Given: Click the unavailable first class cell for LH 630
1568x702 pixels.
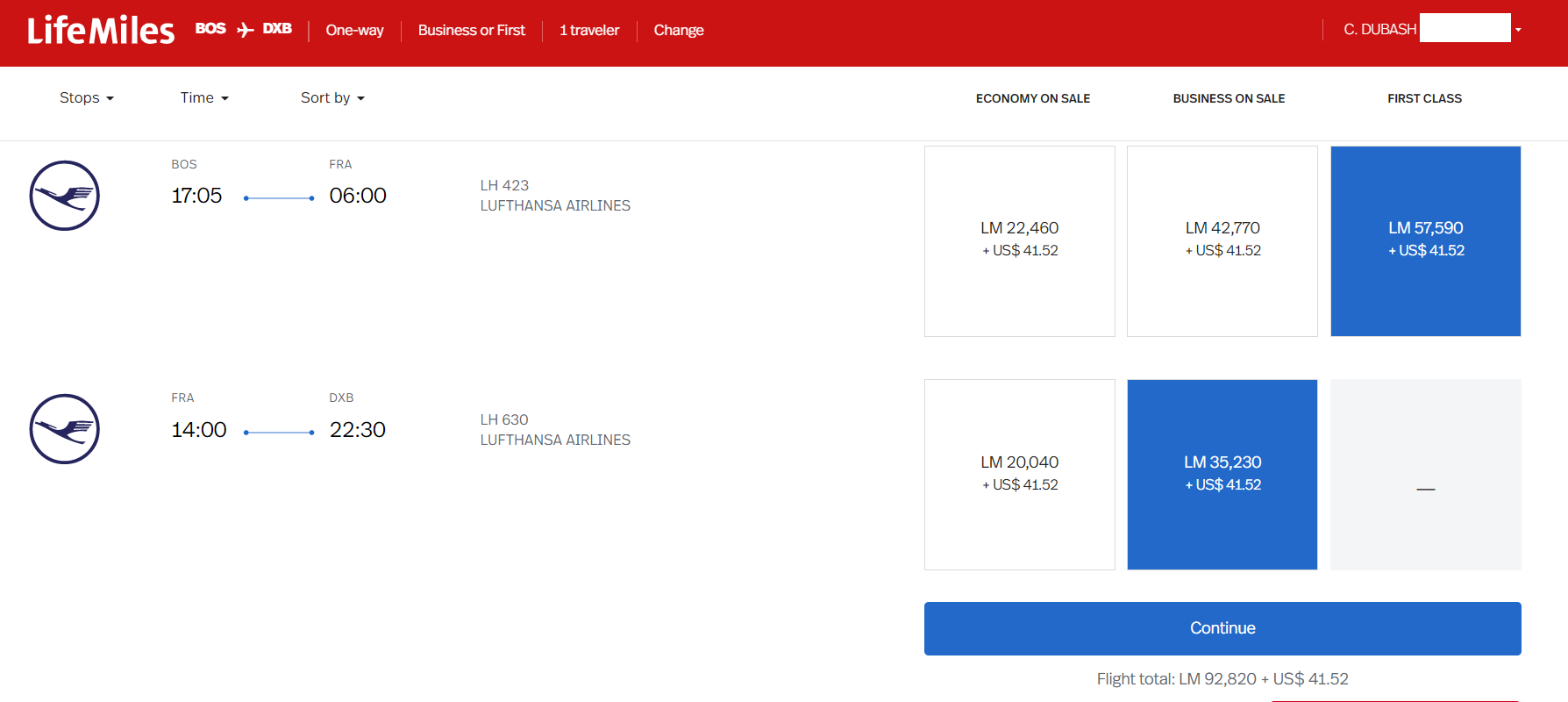Looking at the screenshot, I should 1426,475.
